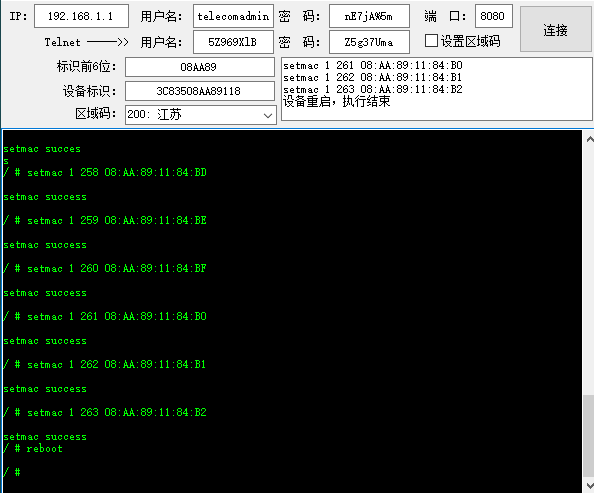The width and height of the screenshot is (594, 493).
Task: Click terminal line setmac 1 259 08:AA:89:11:84:BE
Action: click(105, 221)
